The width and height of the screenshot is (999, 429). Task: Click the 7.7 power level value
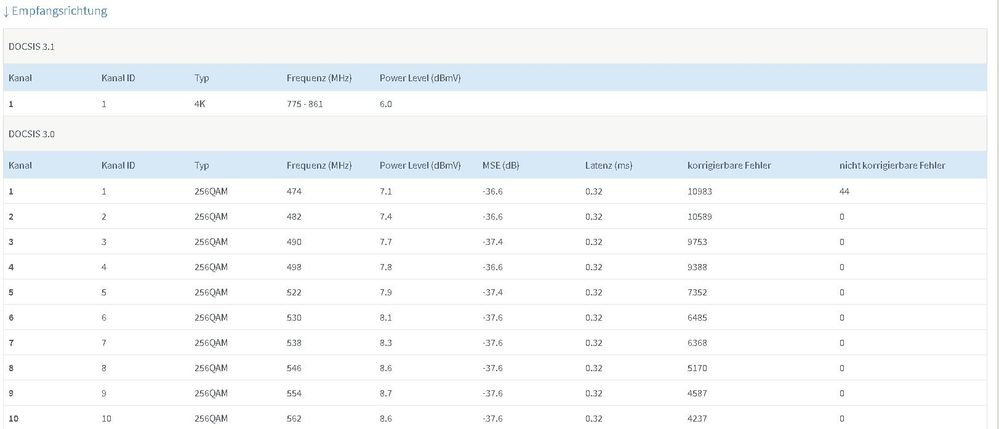385,242
